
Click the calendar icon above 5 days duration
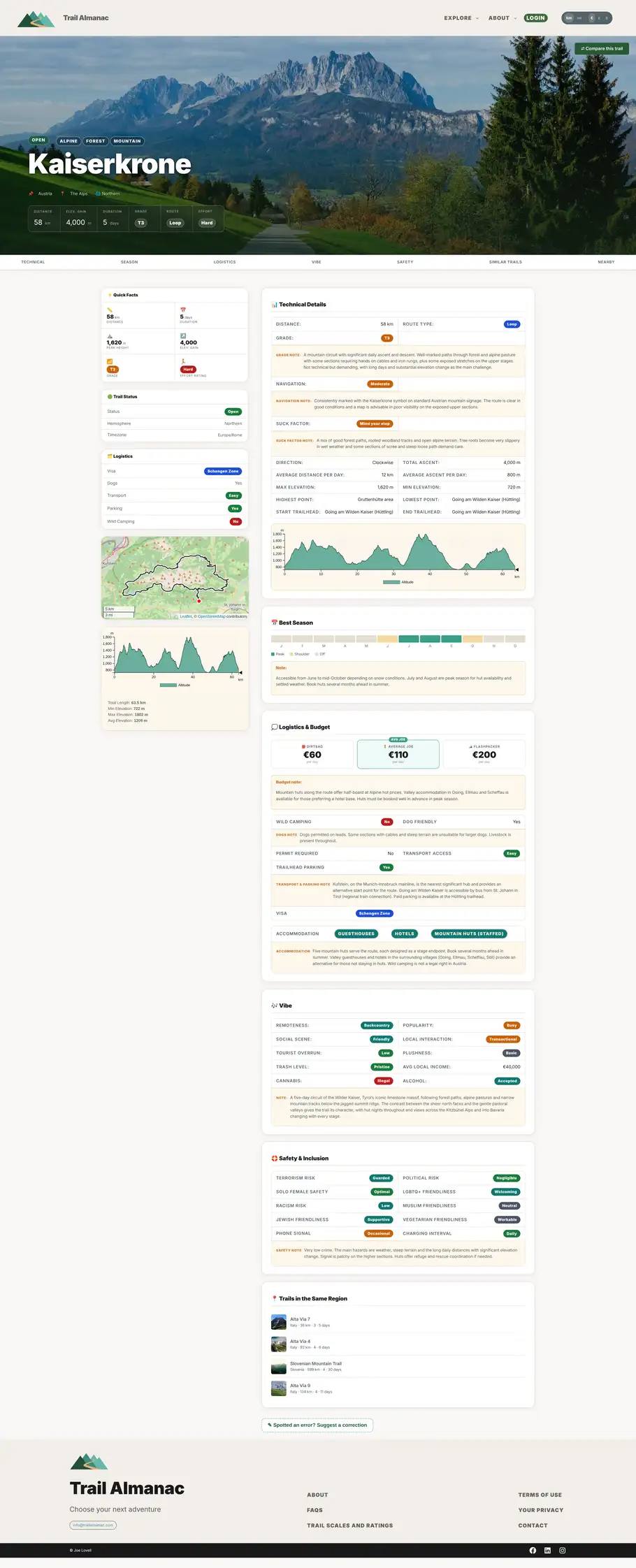coord(183,310)
